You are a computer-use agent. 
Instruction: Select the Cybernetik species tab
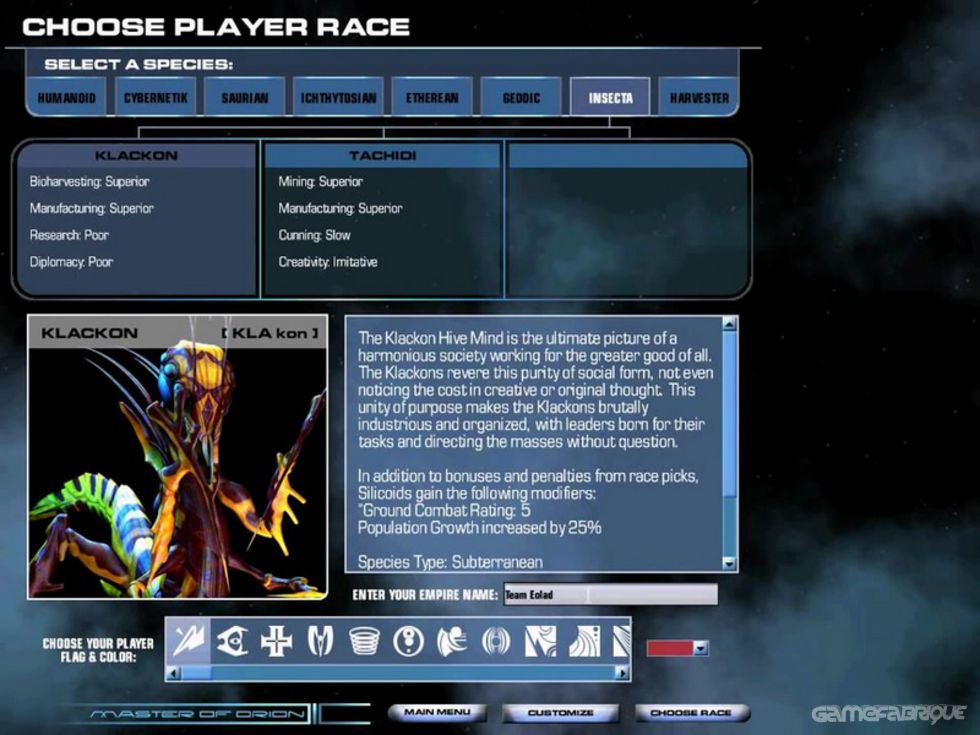[156, 98]
